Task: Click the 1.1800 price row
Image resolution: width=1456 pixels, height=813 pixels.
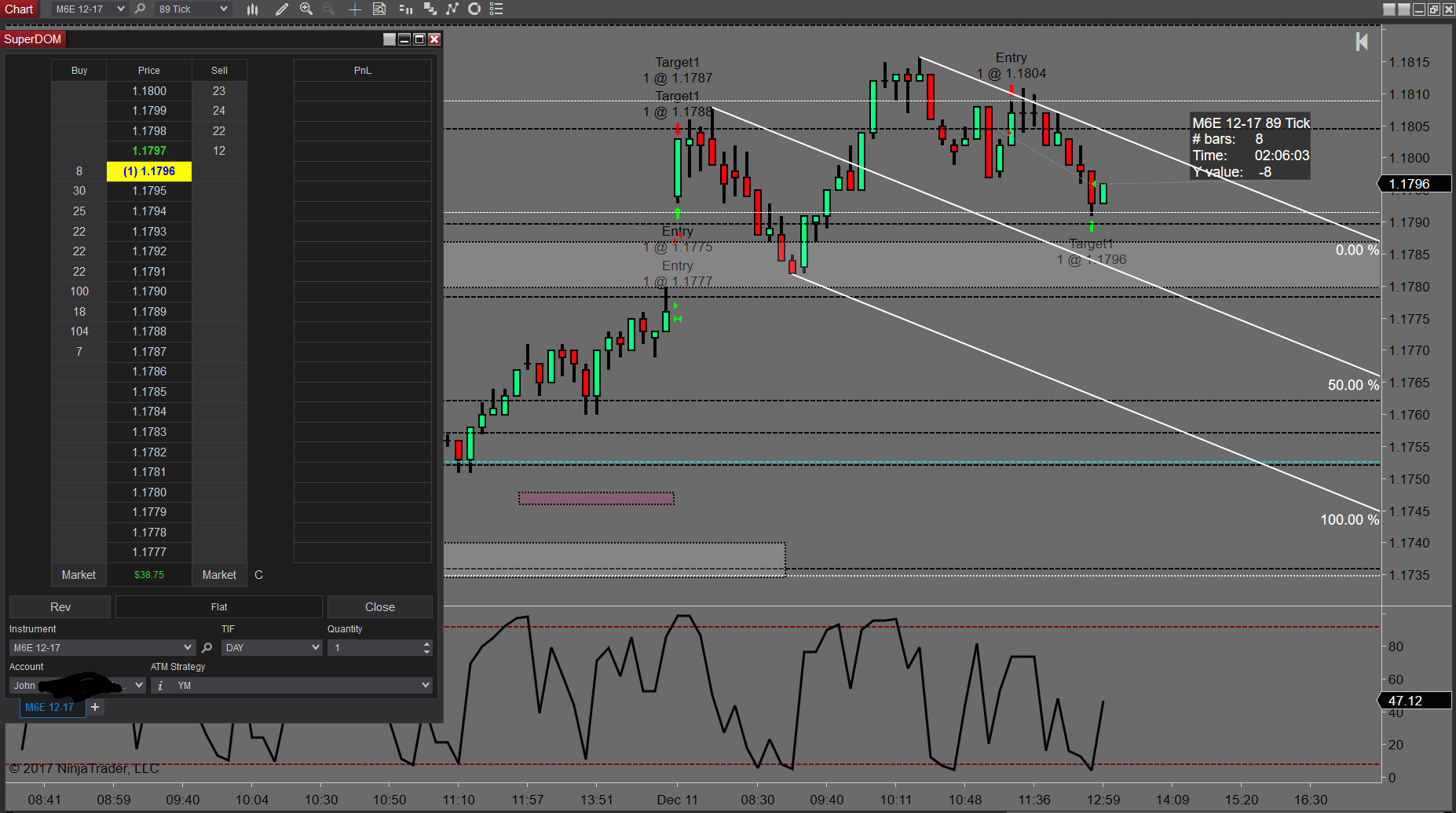Action: coord(149,91)
